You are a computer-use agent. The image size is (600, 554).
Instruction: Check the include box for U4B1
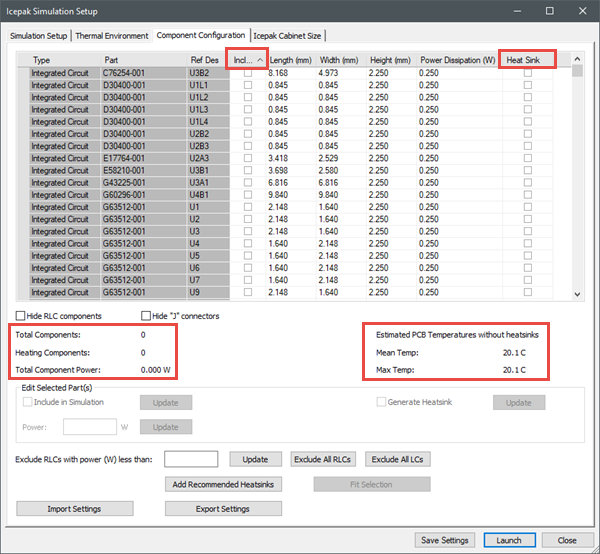coord(248,195)
